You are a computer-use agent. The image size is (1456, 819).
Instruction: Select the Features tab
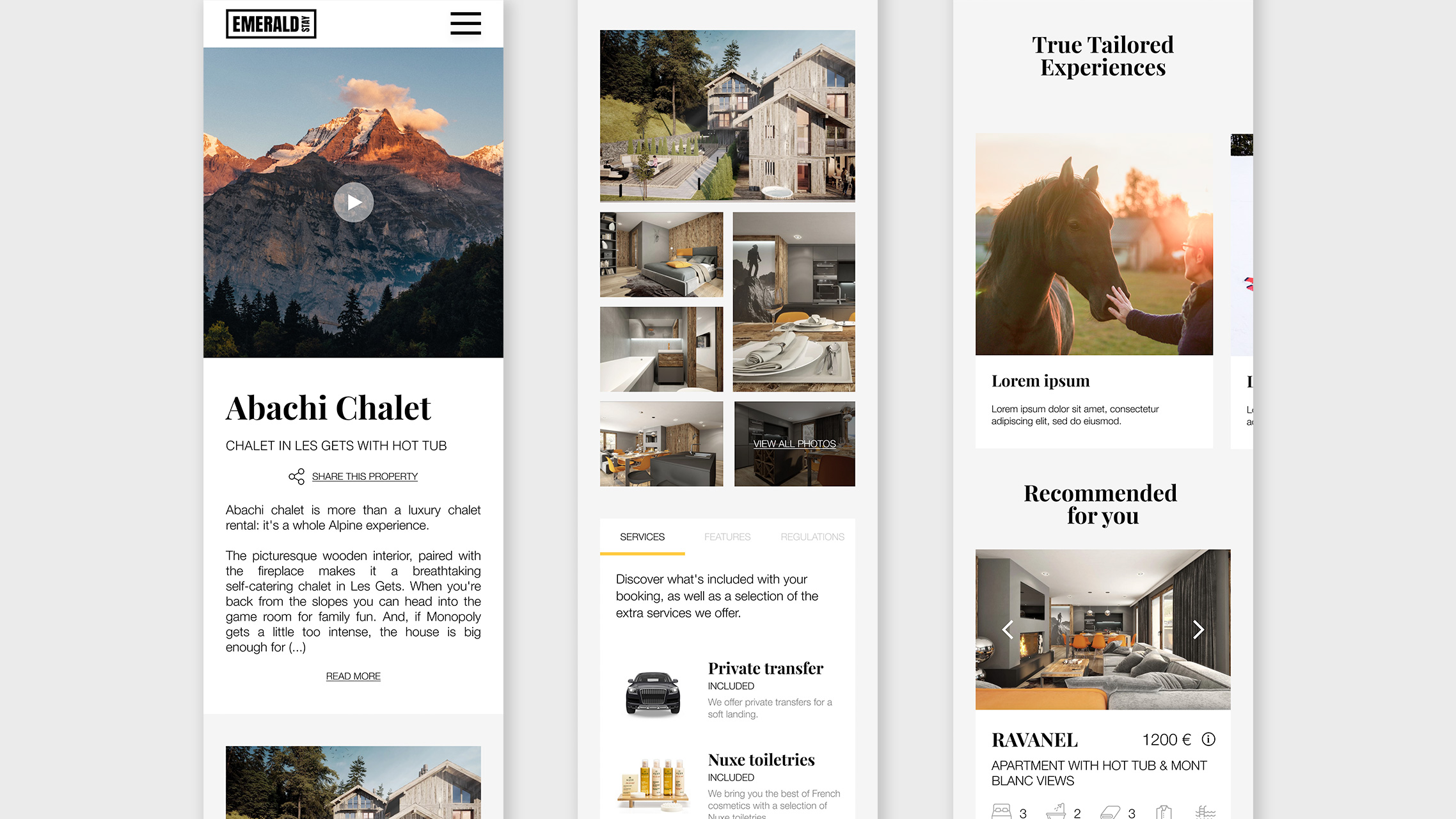point(727,537)
